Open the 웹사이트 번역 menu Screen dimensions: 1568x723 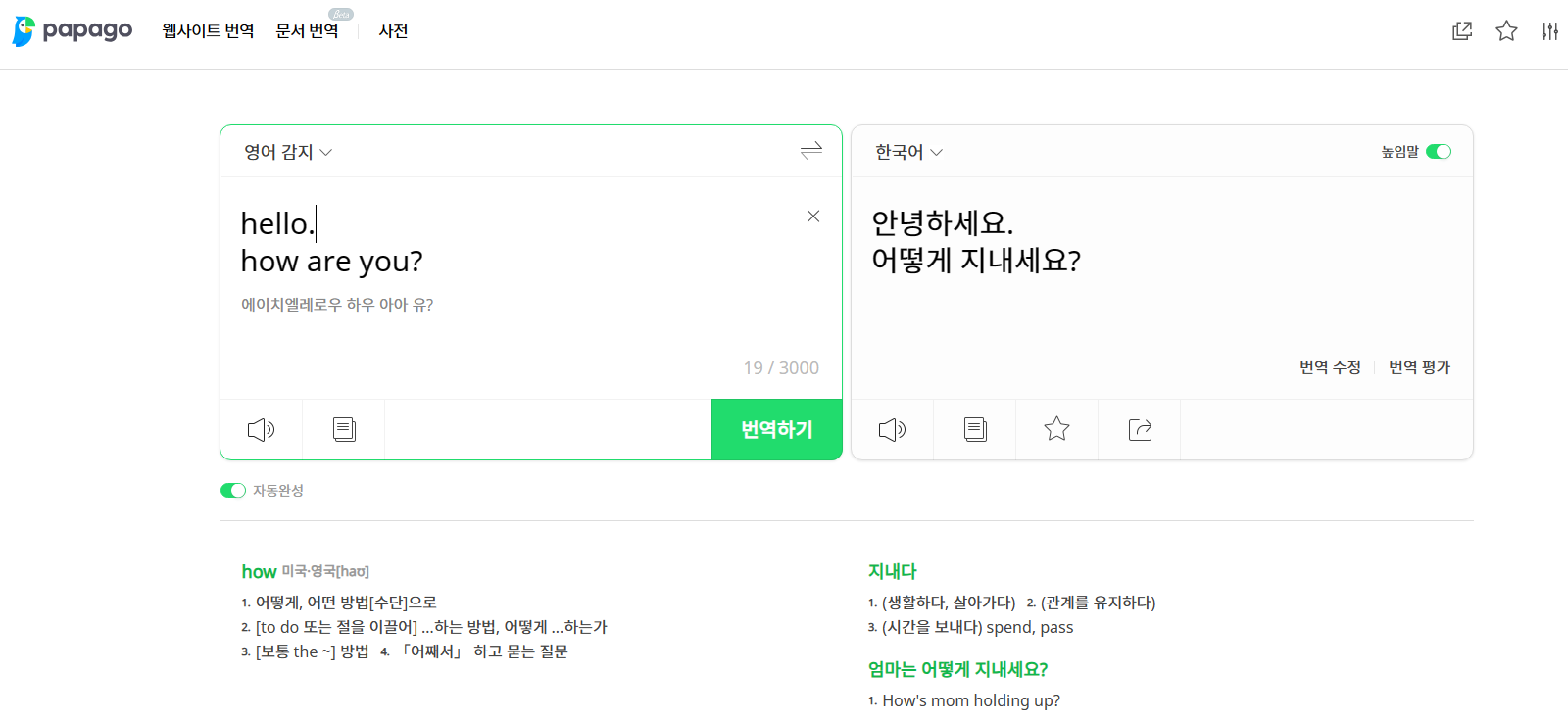coord(207,30)
